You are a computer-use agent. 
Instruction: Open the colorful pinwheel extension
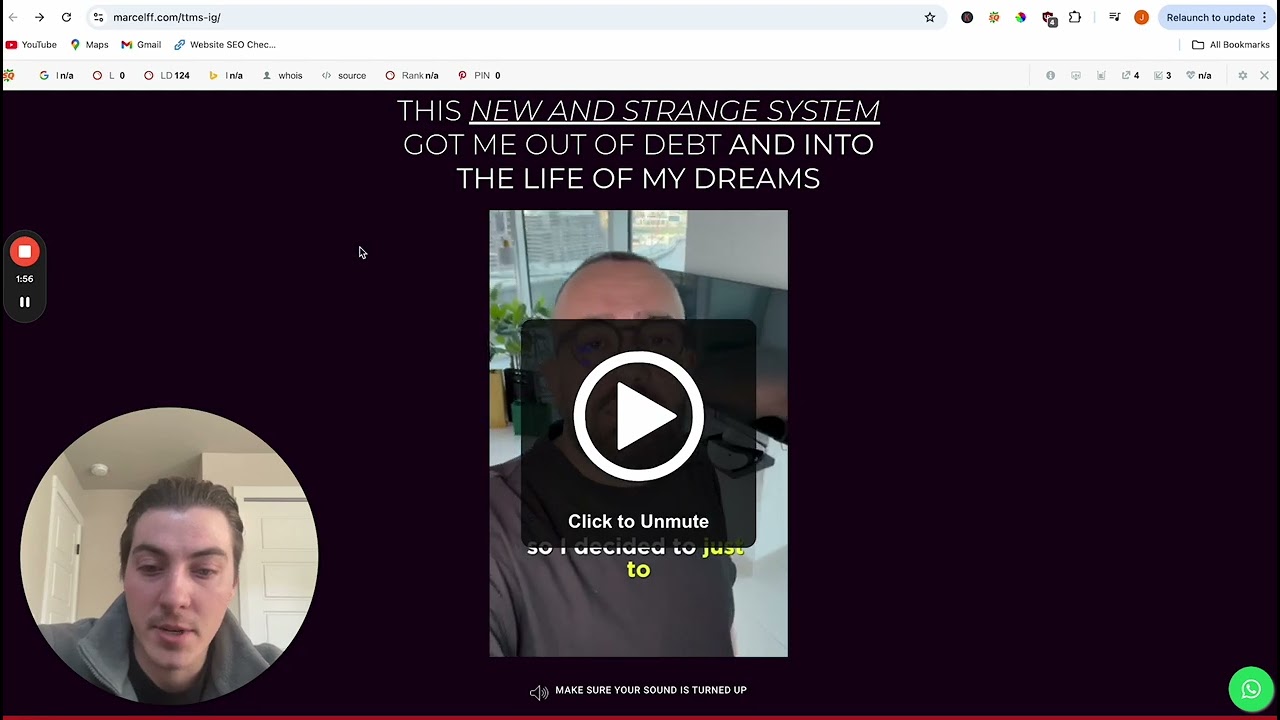(x=1020, y=17)
